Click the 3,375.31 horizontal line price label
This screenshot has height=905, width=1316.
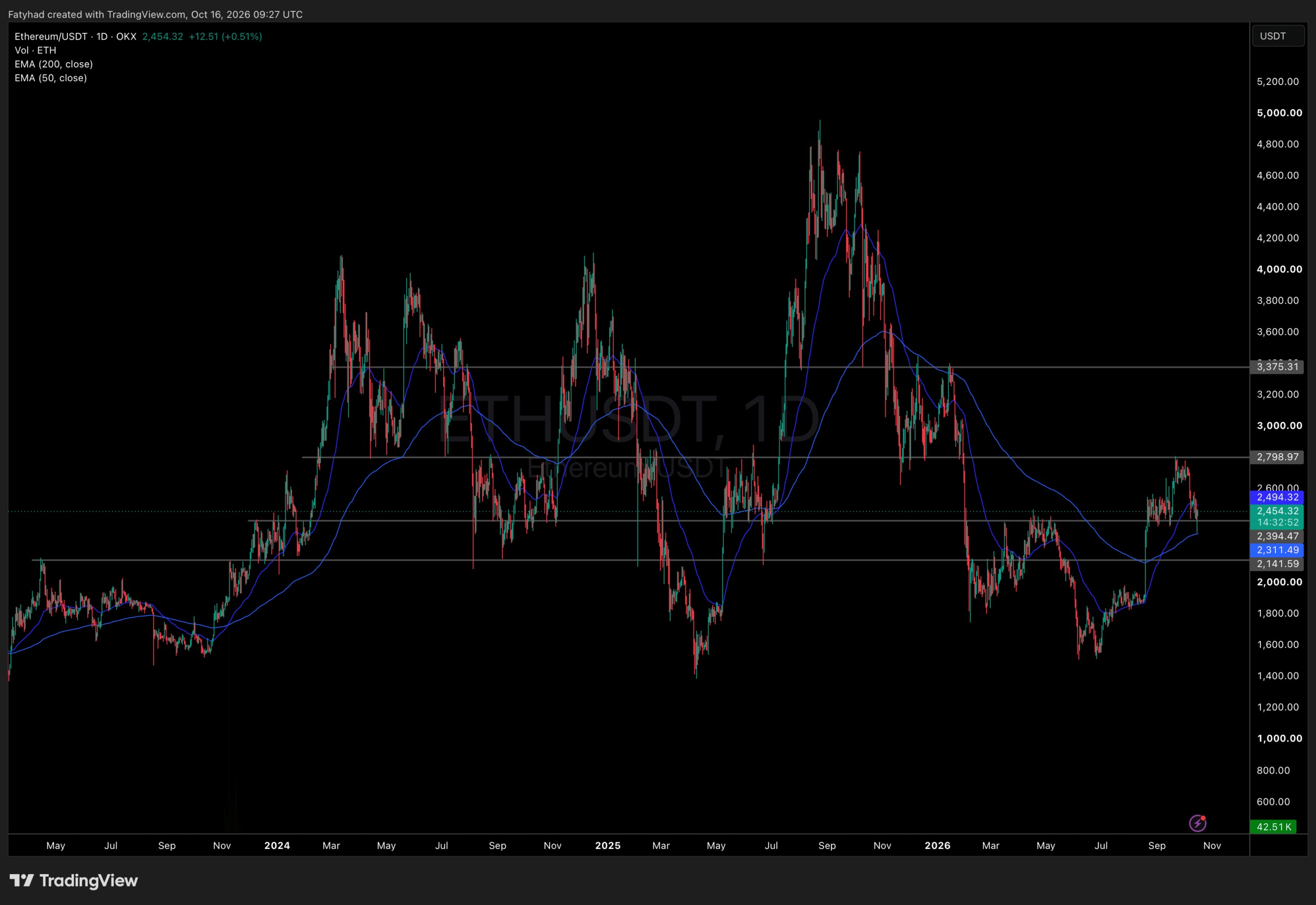click(x=1277, y=367)
